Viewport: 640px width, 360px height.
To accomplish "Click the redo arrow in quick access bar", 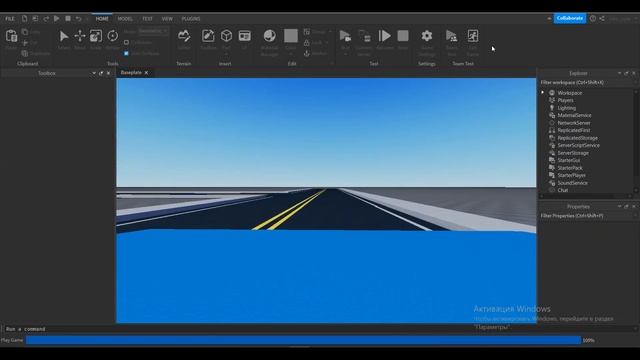I will [46, 18].
